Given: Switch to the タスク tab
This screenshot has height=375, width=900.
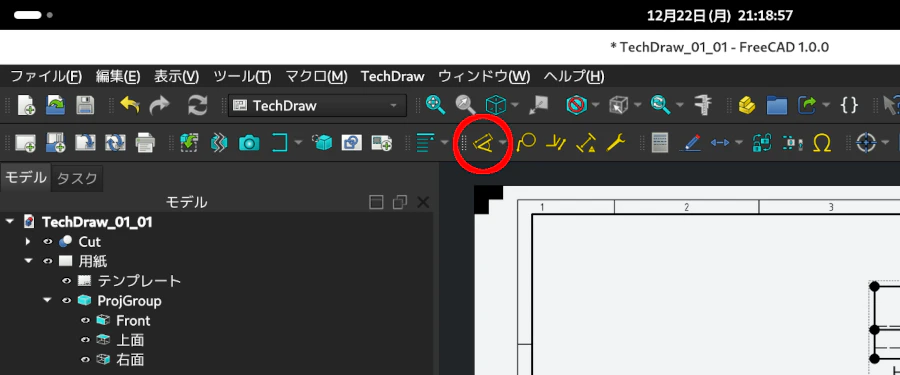Looking at the screenshot, I should 77,179.
